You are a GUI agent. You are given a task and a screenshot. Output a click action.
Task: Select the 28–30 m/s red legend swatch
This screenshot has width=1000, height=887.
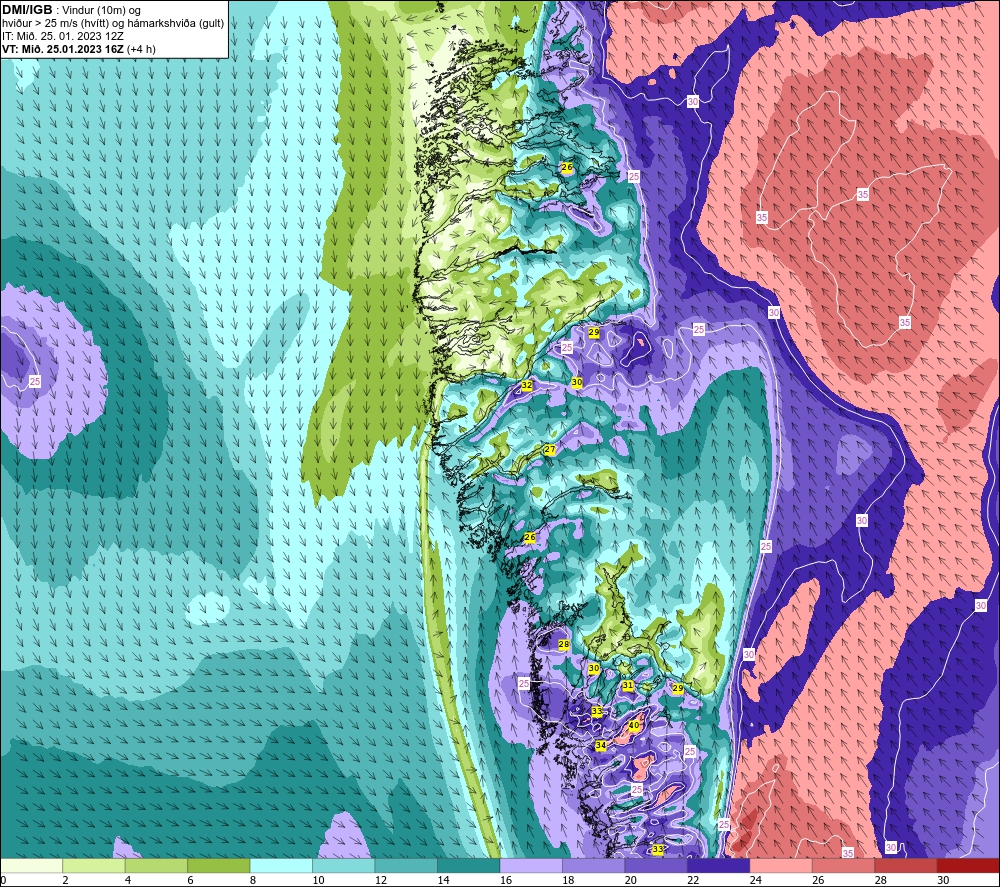906,866
